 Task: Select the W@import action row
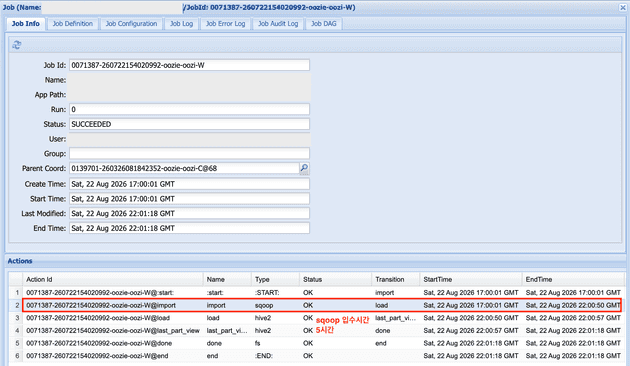click(317, 305)
